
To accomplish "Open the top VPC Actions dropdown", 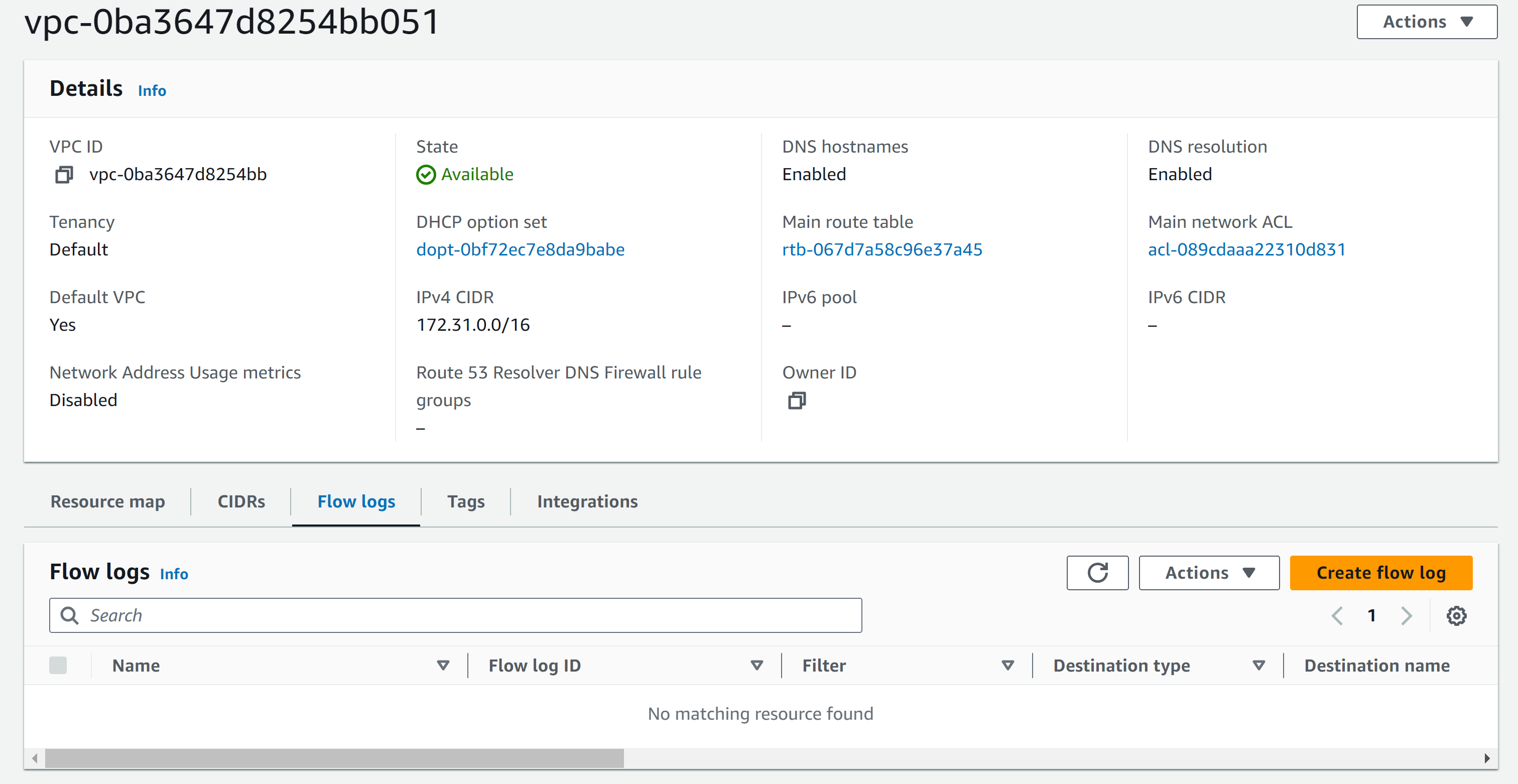I will (x=1426, y=22).
